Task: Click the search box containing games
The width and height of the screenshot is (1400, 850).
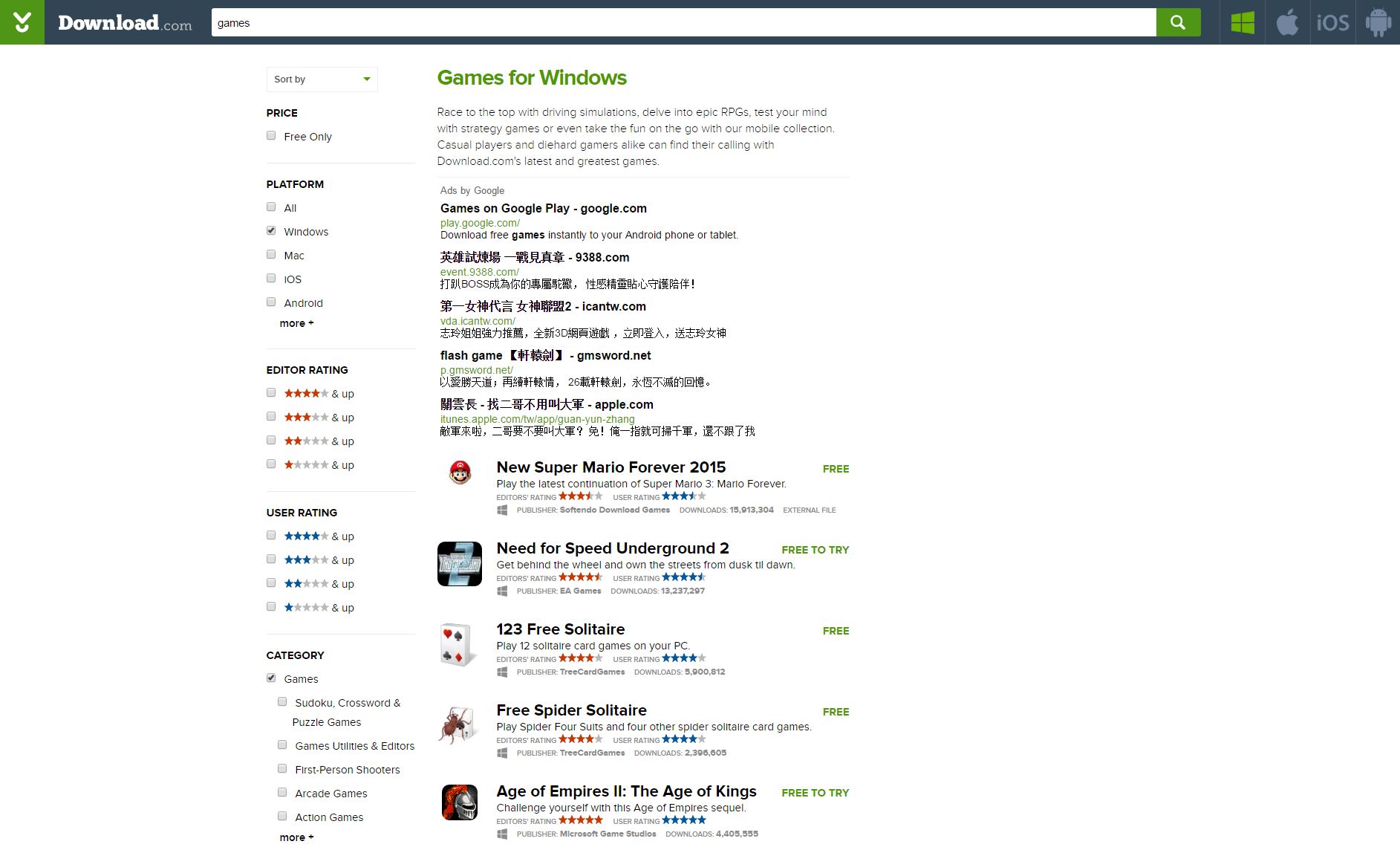Action: tap(683, 22)
